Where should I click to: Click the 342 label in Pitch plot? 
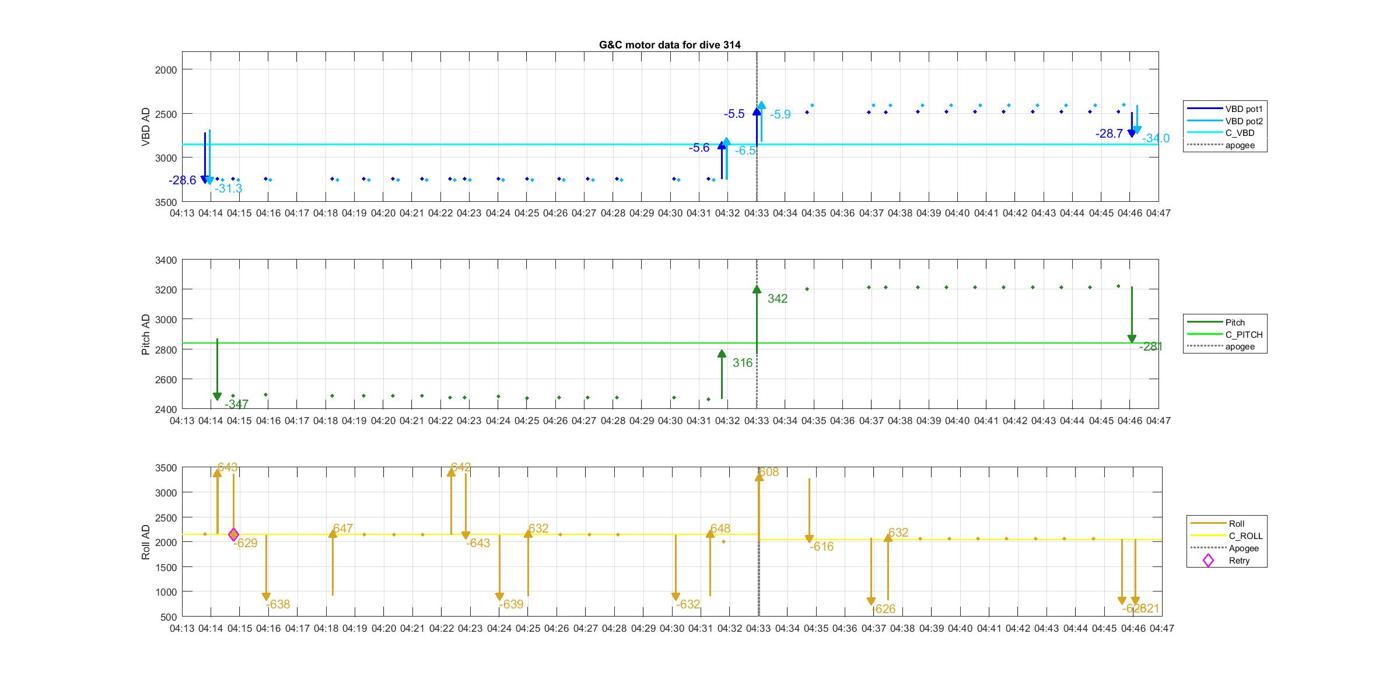(x=777, y=299)
